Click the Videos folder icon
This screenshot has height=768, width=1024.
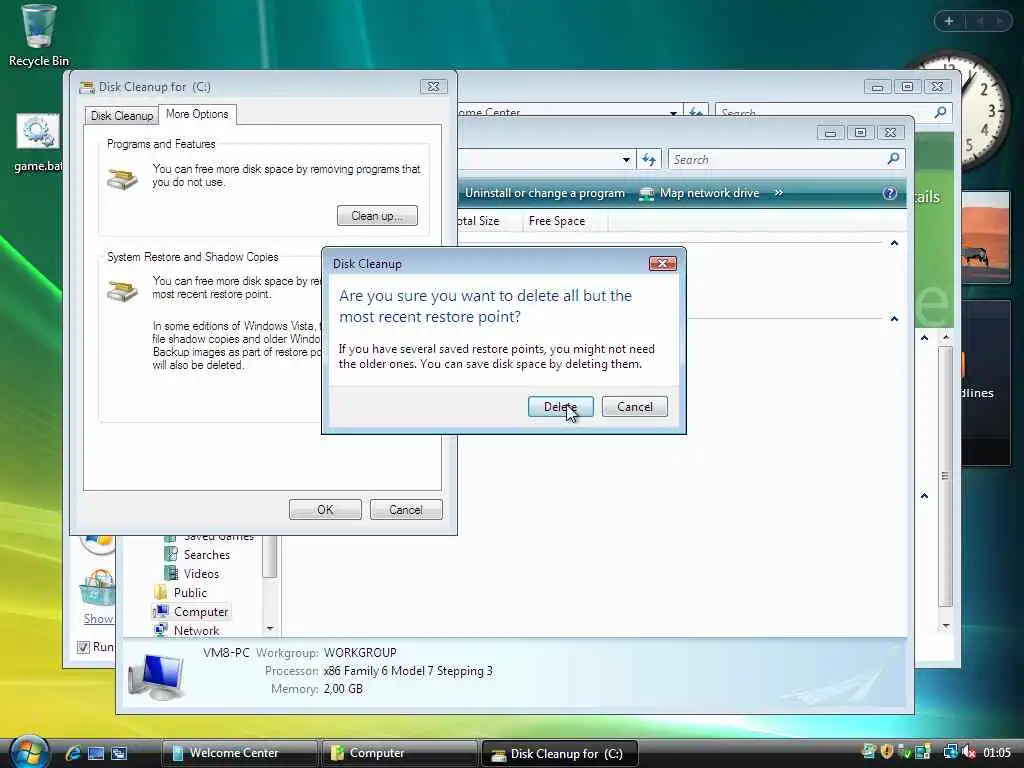point(171,573)
